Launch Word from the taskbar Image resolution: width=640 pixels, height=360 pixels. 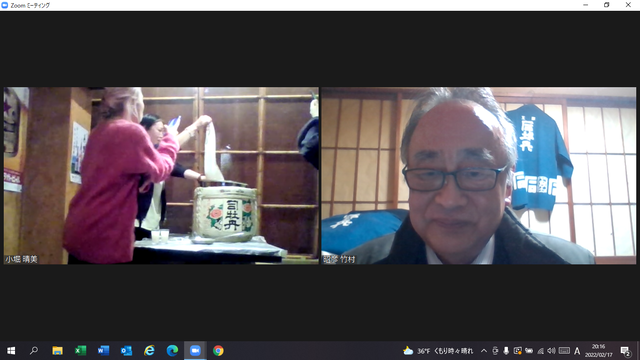point(103,351)
